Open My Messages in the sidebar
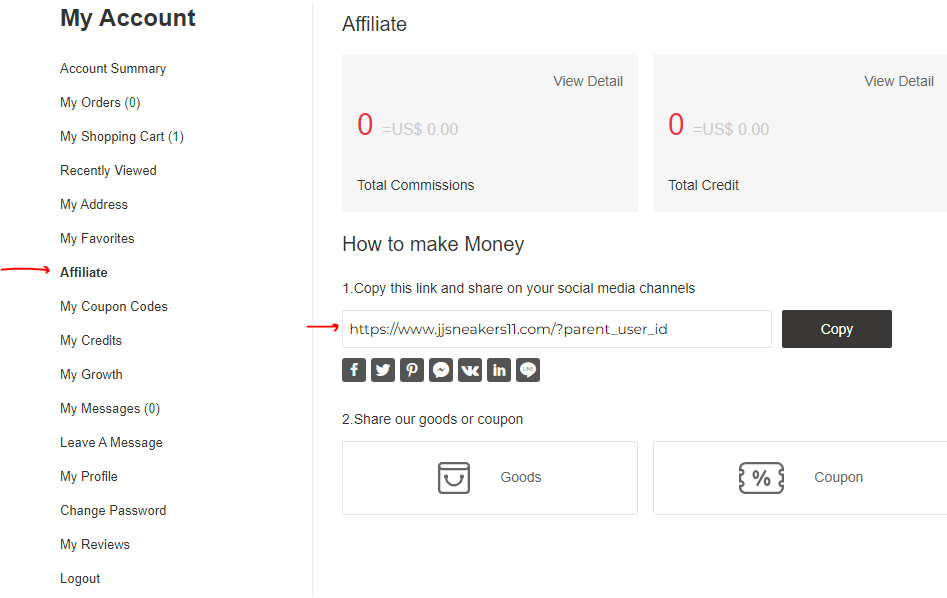Image resolution: width=947 pixels, height=598 pixels. tap(110, 409)
